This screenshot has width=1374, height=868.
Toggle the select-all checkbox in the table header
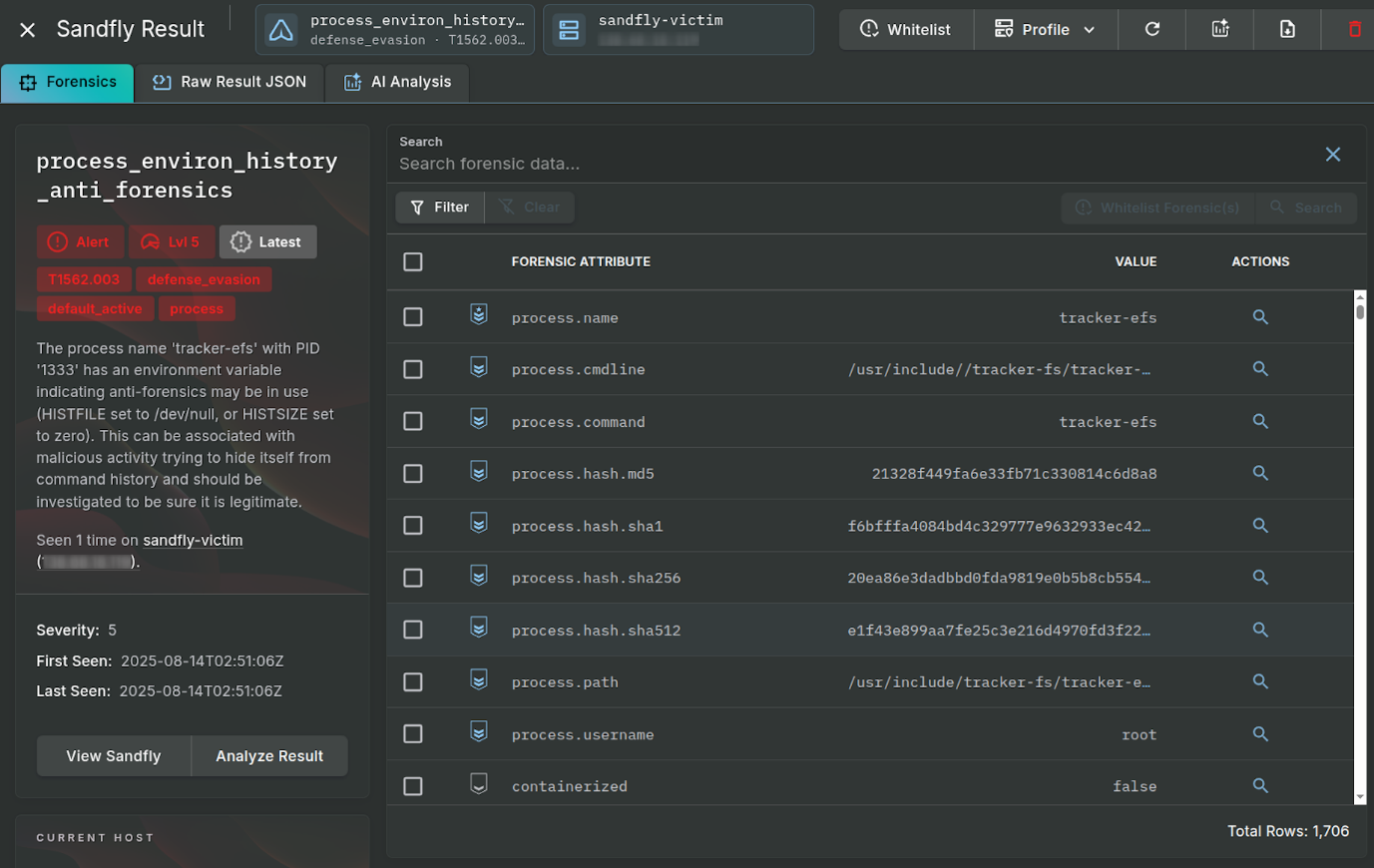[x=413, y=261]
